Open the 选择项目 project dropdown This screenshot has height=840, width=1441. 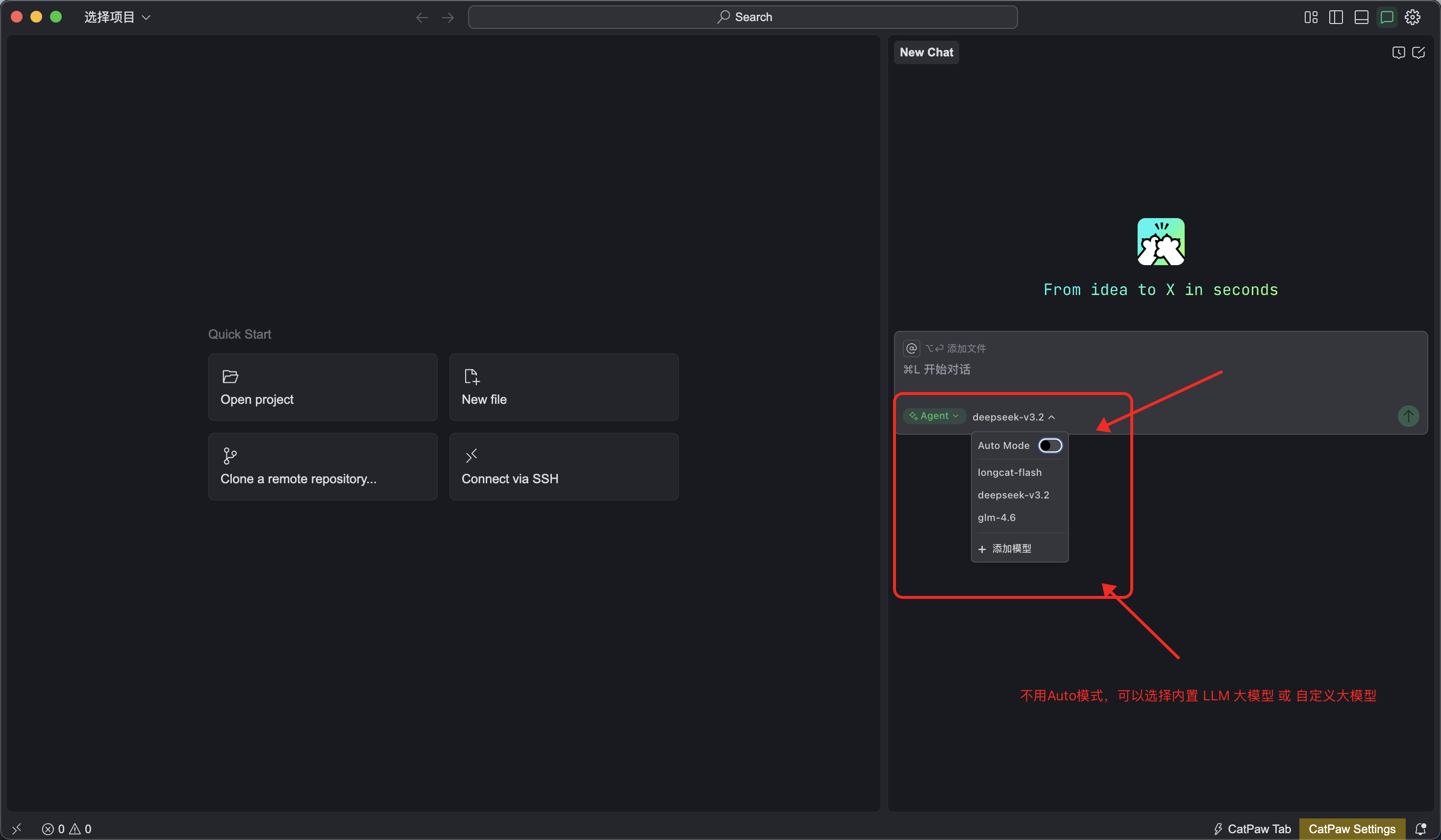coord(117,17)
